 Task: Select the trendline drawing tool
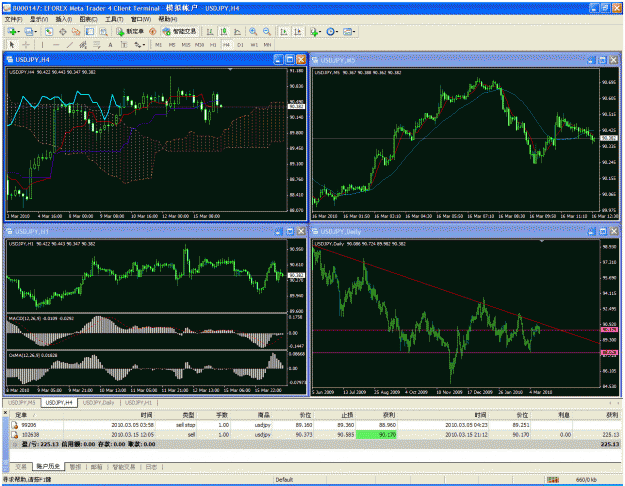(70, 45)
